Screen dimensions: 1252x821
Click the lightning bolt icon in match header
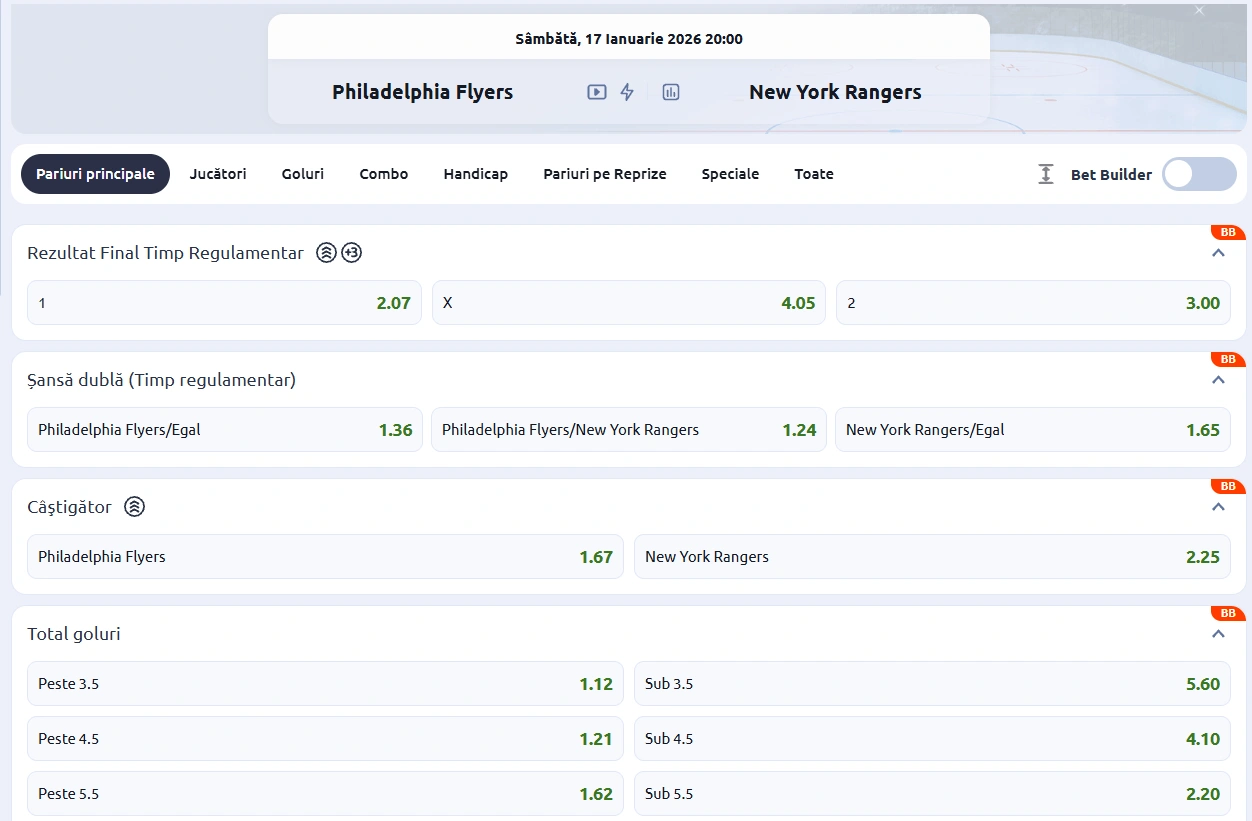pyautogui.click(x=627, y=92)
